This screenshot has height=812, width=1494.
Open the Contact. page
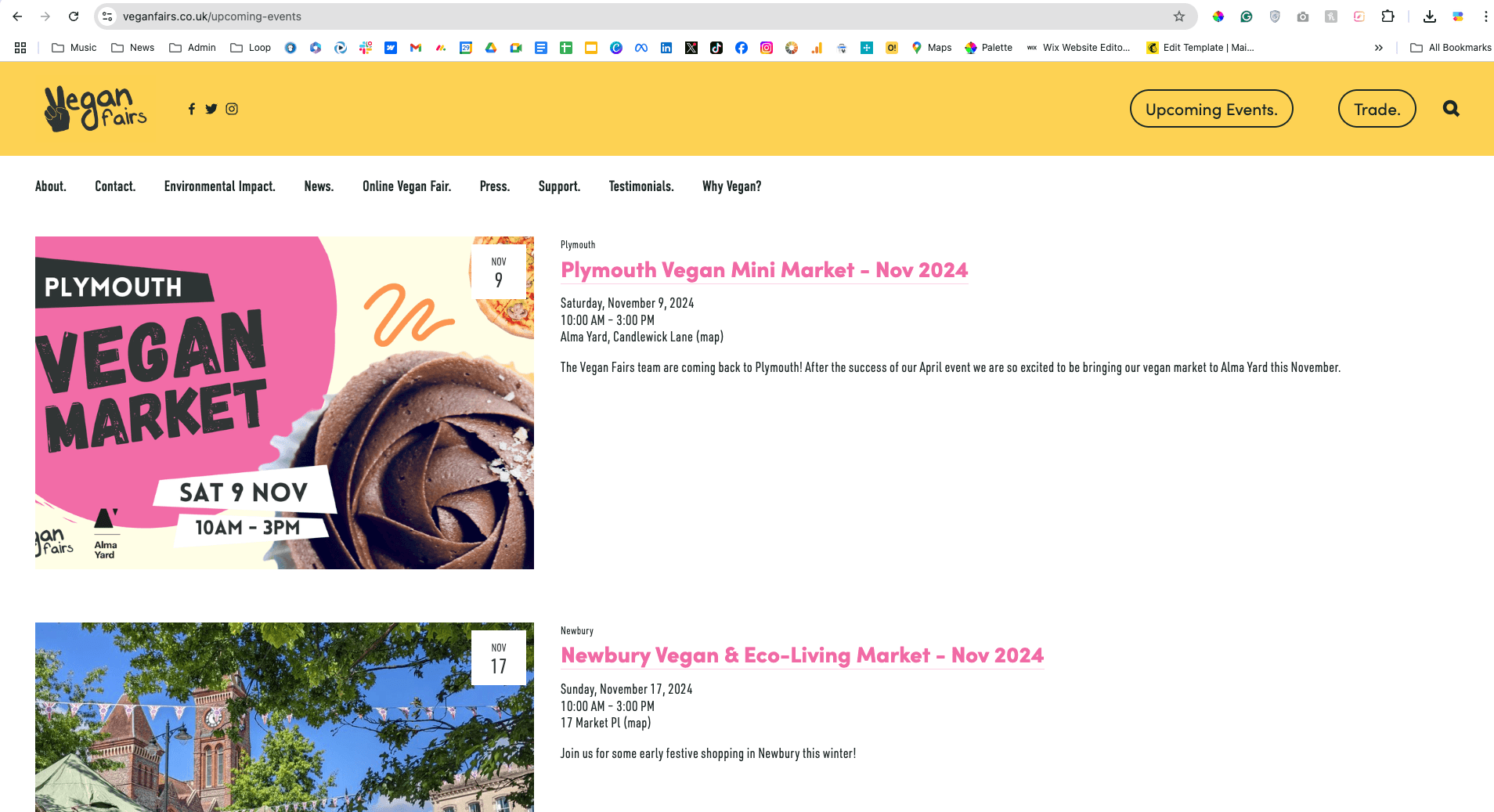point(115,186)
